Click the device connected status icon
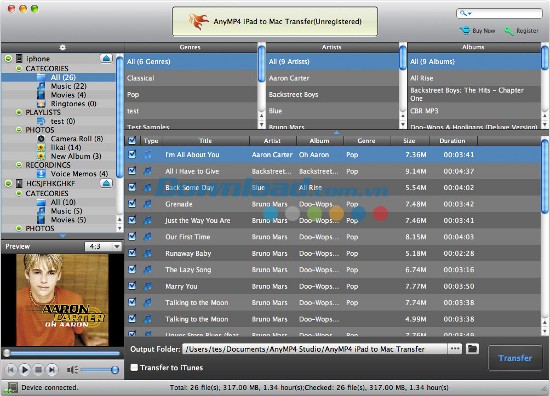The width and height of the screenshot is (550, 396). pyautogui.click(x=11, y=388)
